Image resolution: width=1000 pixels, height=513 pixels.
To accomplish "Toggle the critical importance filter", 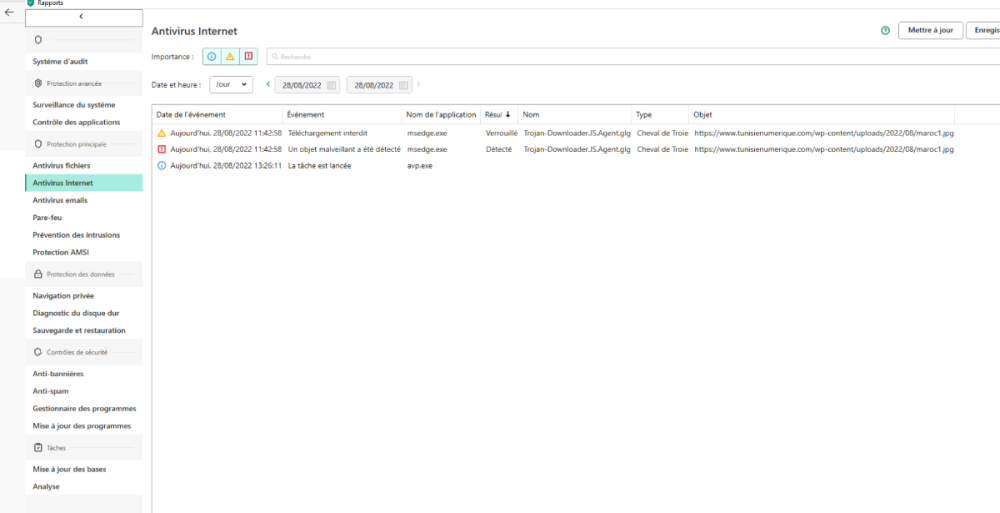I will click(x=249, y=57).
